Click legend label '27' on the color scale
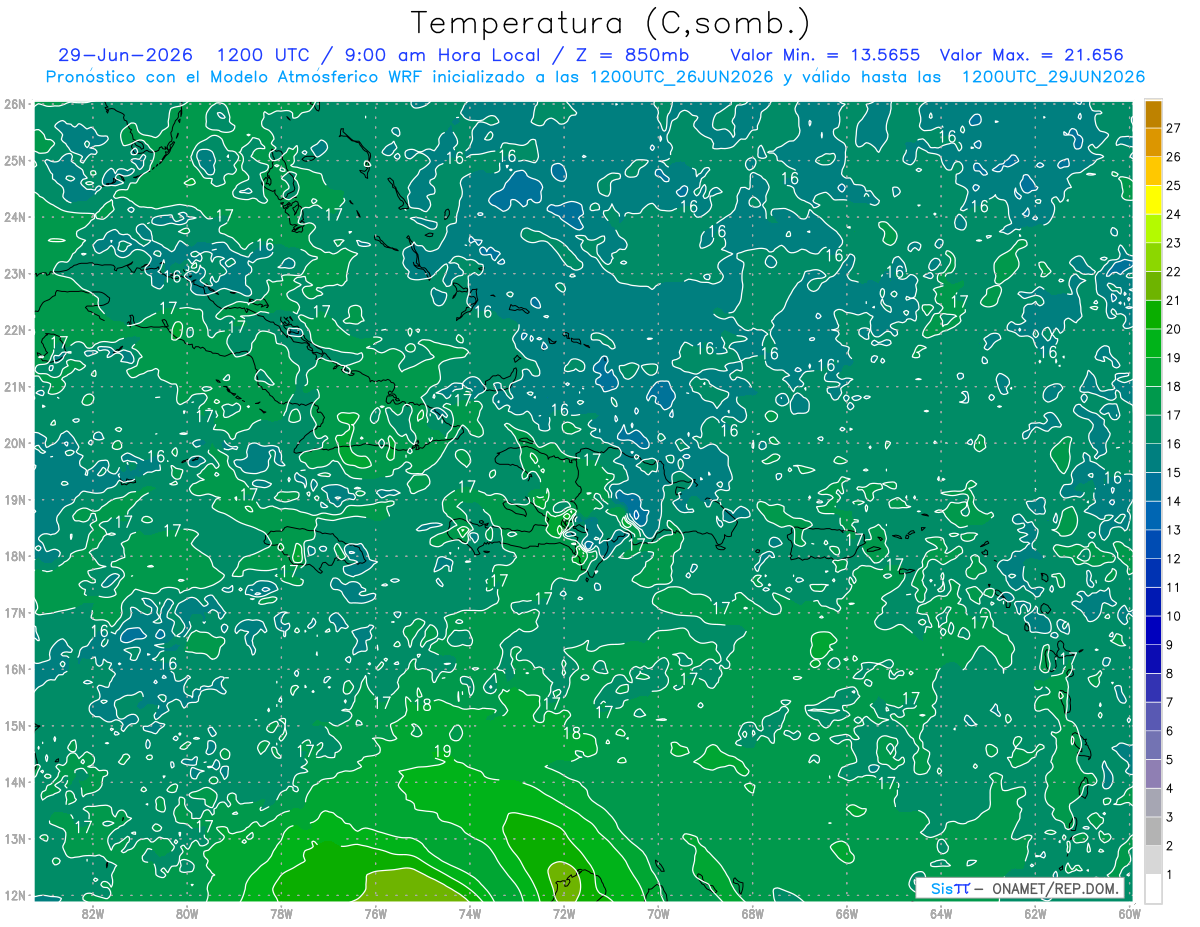The height and width of the screenshot is (927, 1200). coord(1174,128)
